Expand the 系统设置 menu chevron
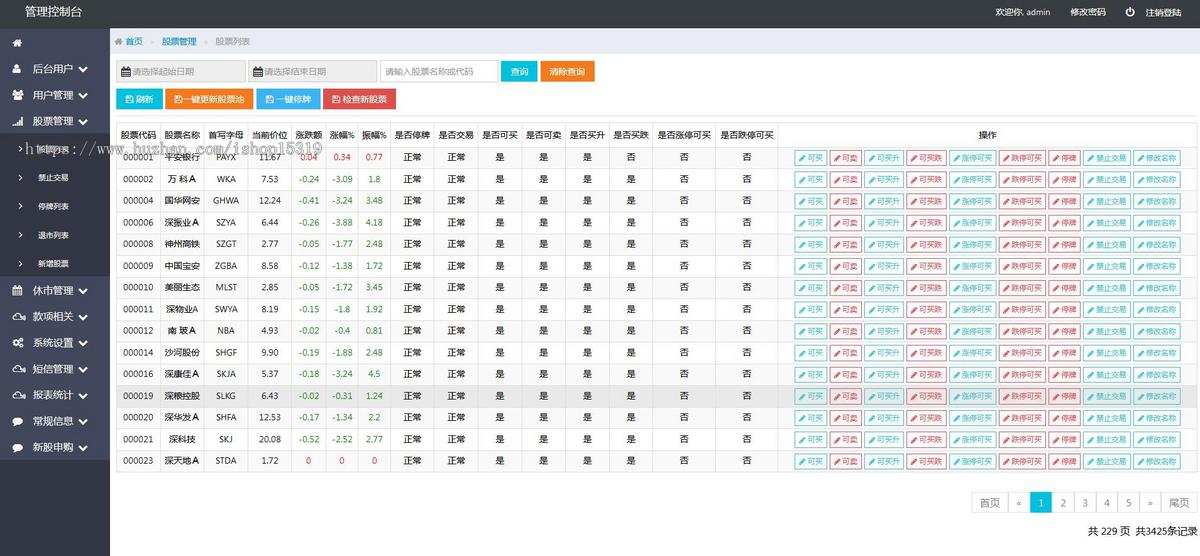The height and width of the screenshot is (556, 1200). pyautogui.click(x=83, y=344)
